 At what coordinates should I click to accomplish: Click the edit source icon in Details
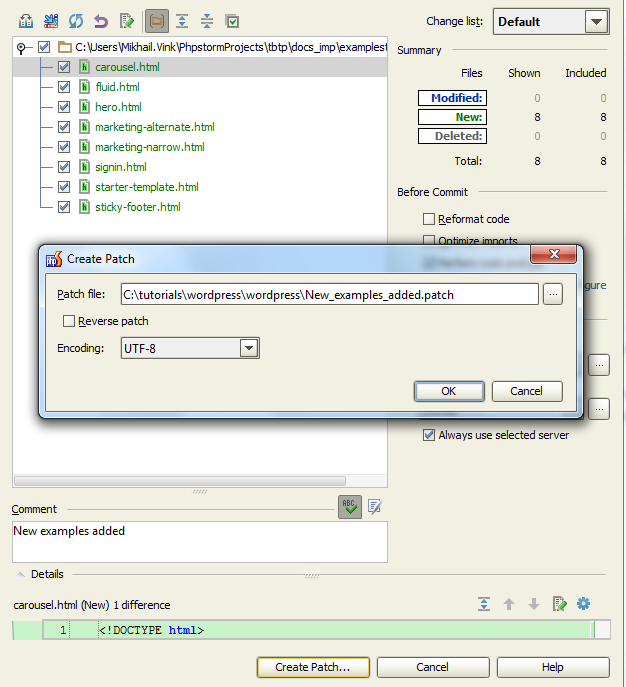tap(559, 604)
